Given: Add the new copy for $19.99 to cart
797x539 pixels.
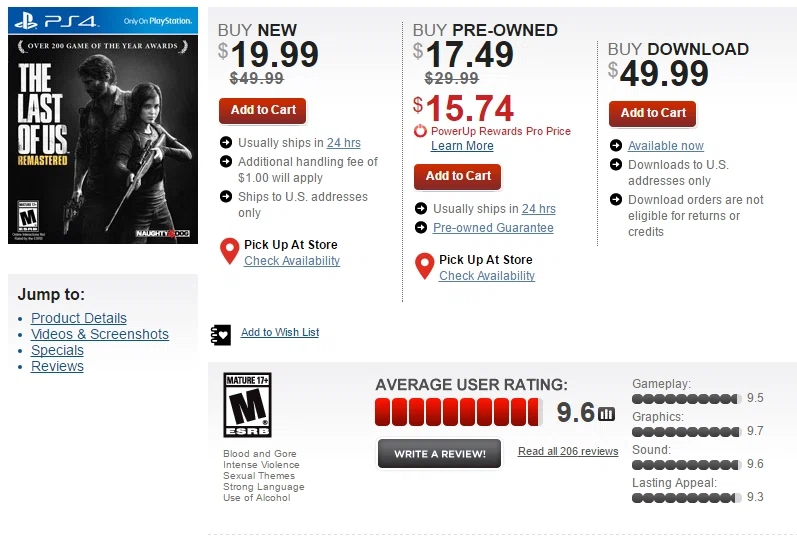Looking at the screenshot, I should click(263, 110).
